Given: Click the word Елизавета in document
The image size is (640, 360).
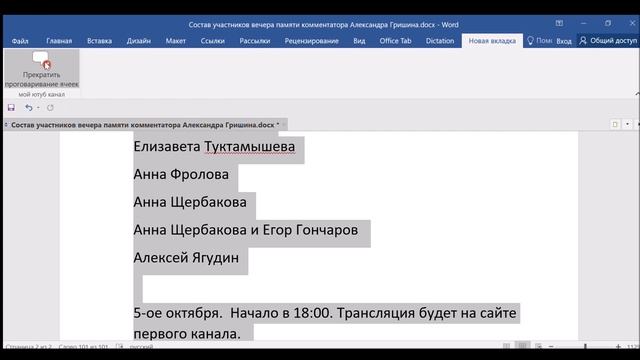Looking at the screenshot, I should click(x=167, y=147).
